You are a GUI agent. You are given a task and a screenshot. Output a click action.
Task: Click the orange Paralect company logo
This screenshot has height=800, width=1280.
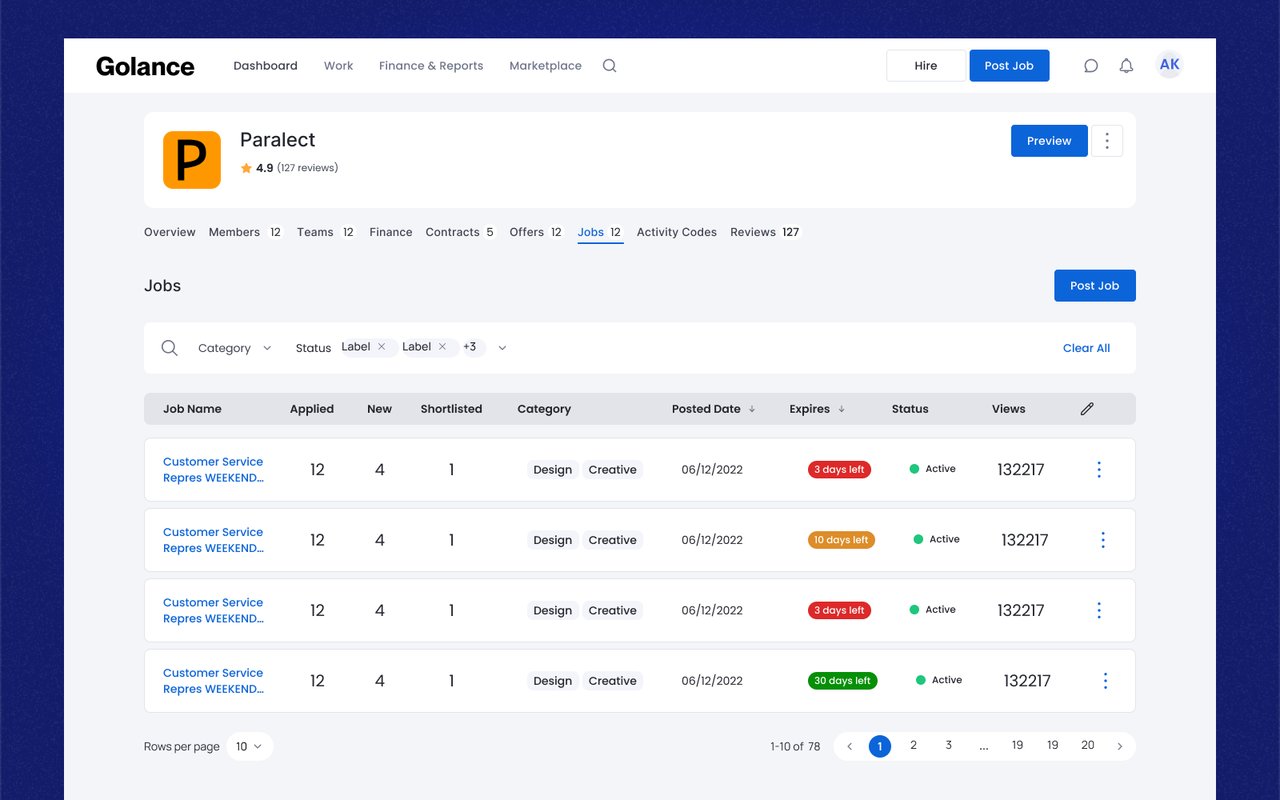pyautogui.click(x=192, y=160)
